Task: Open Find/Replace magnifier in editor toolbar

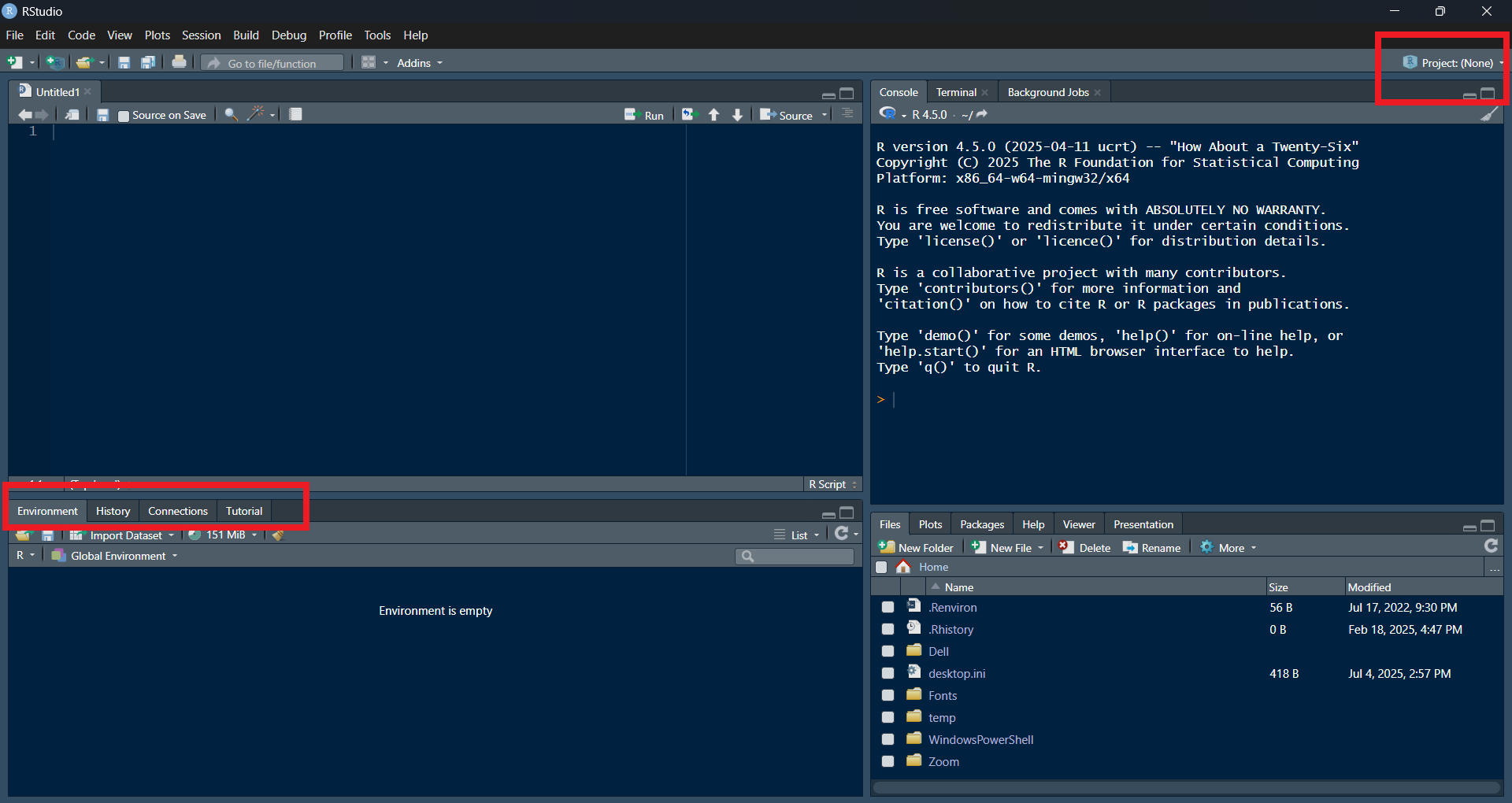Action: [231, 114]
